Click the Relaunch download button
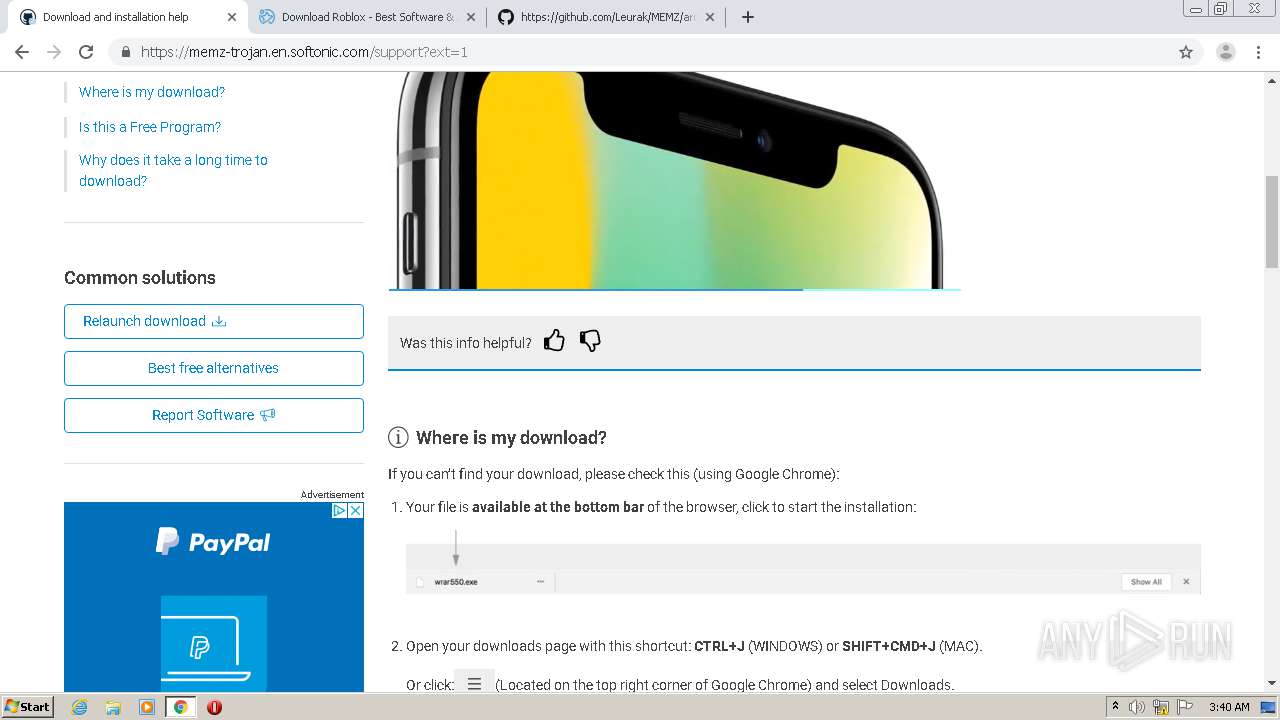Screen dimensions: 1280x720 pos(214,321)
